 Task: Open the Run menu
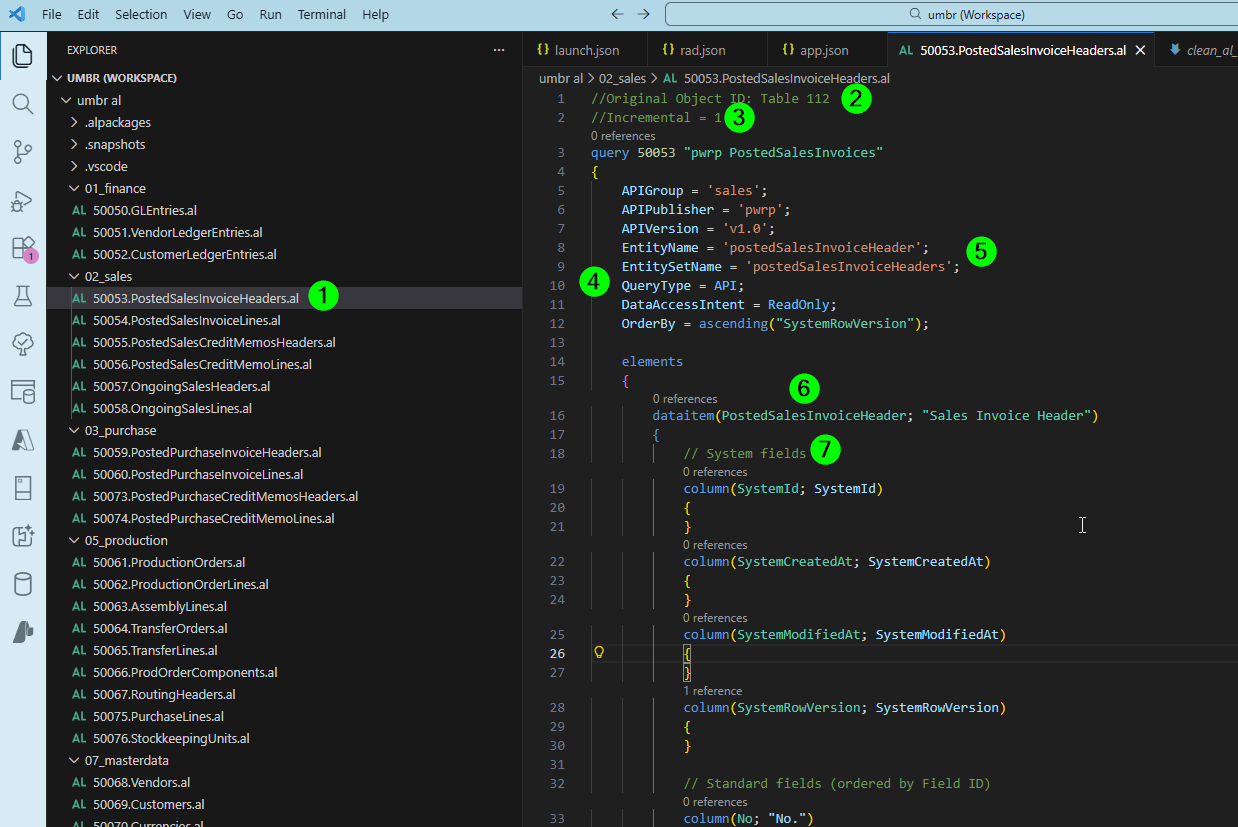click(x=270, y=14)
